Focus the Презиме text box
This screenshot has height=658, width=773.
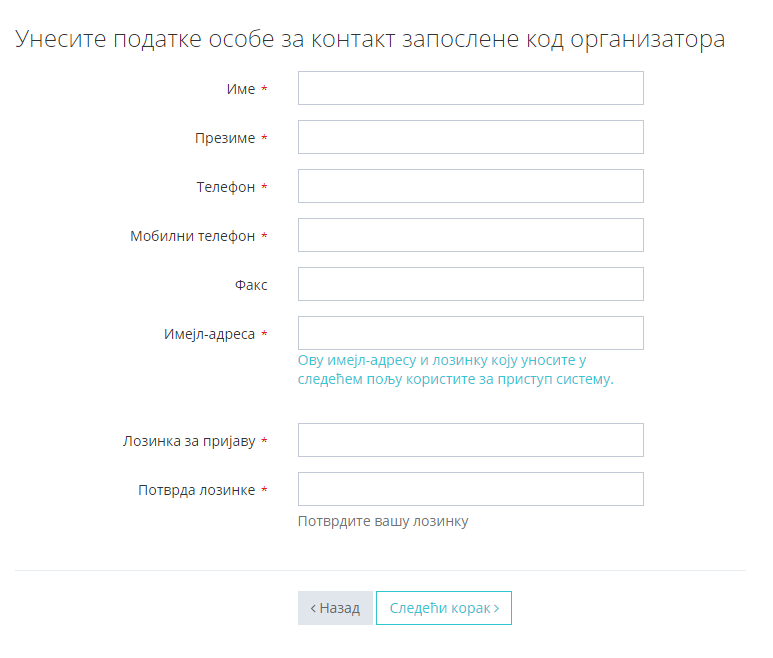point(470,137)
